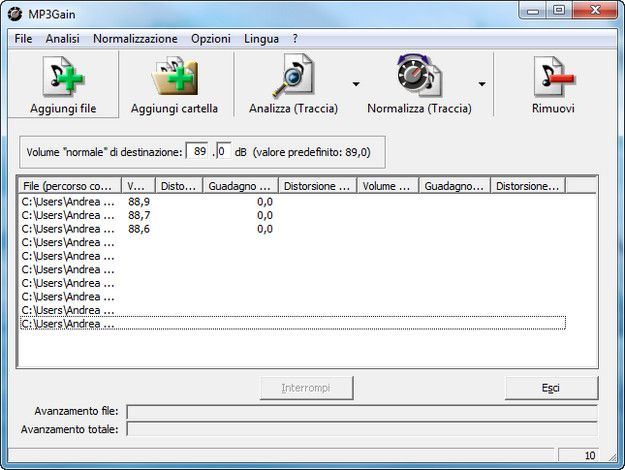Open the Opzioni menu
Image resolution: width=625 pixels, height=470 pixels.
(x=209, y=38)
